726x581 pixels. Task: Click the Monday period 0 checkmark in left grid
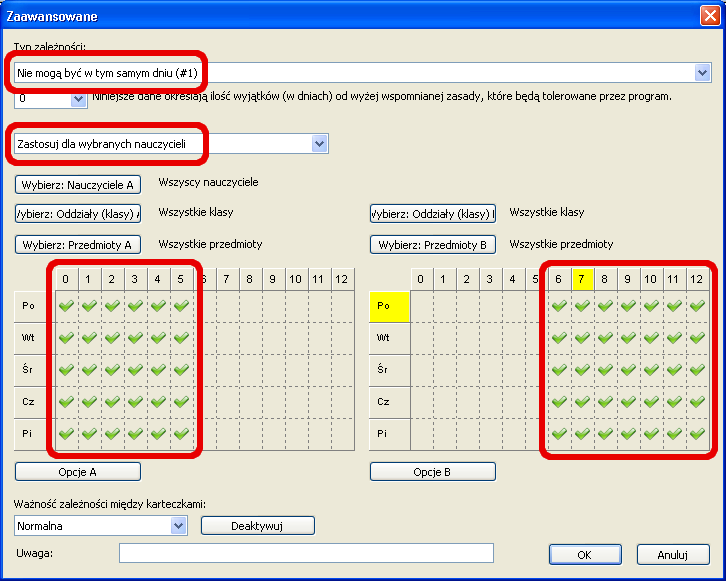click(66, 307)
